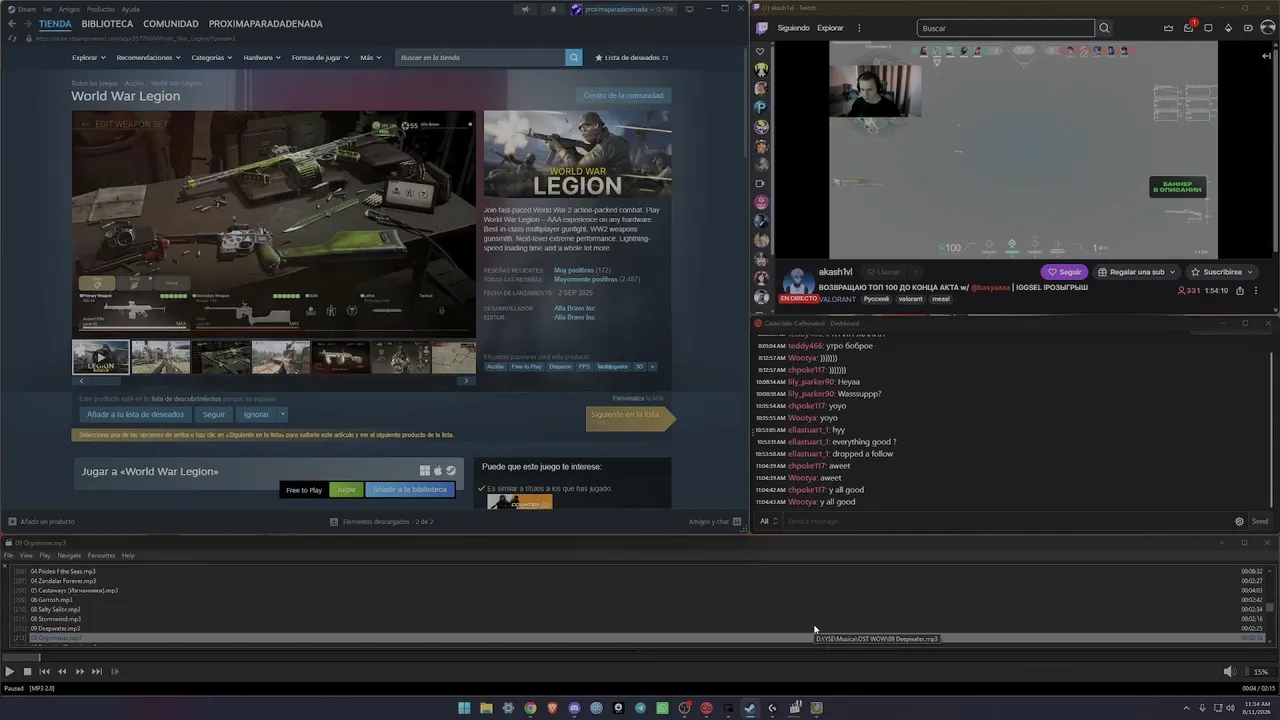Screen dimensions: 1280x720
Task: Switch to the BIBLIOTECA tab in Steam
Action: (107, 24)
